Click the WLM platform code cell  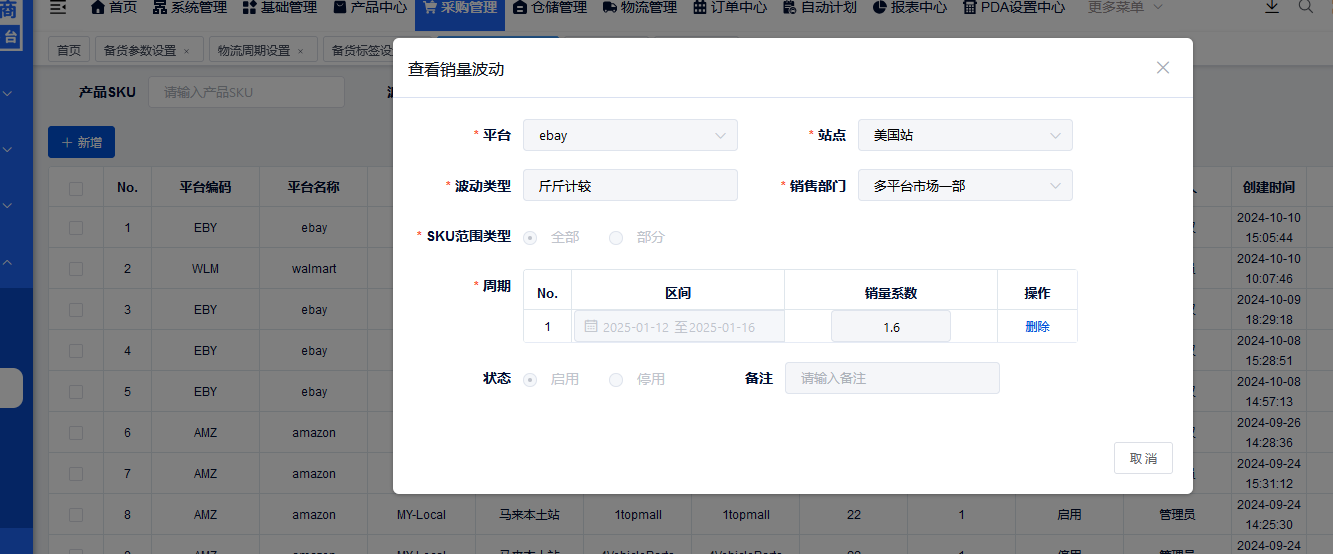tap(205, 269)
